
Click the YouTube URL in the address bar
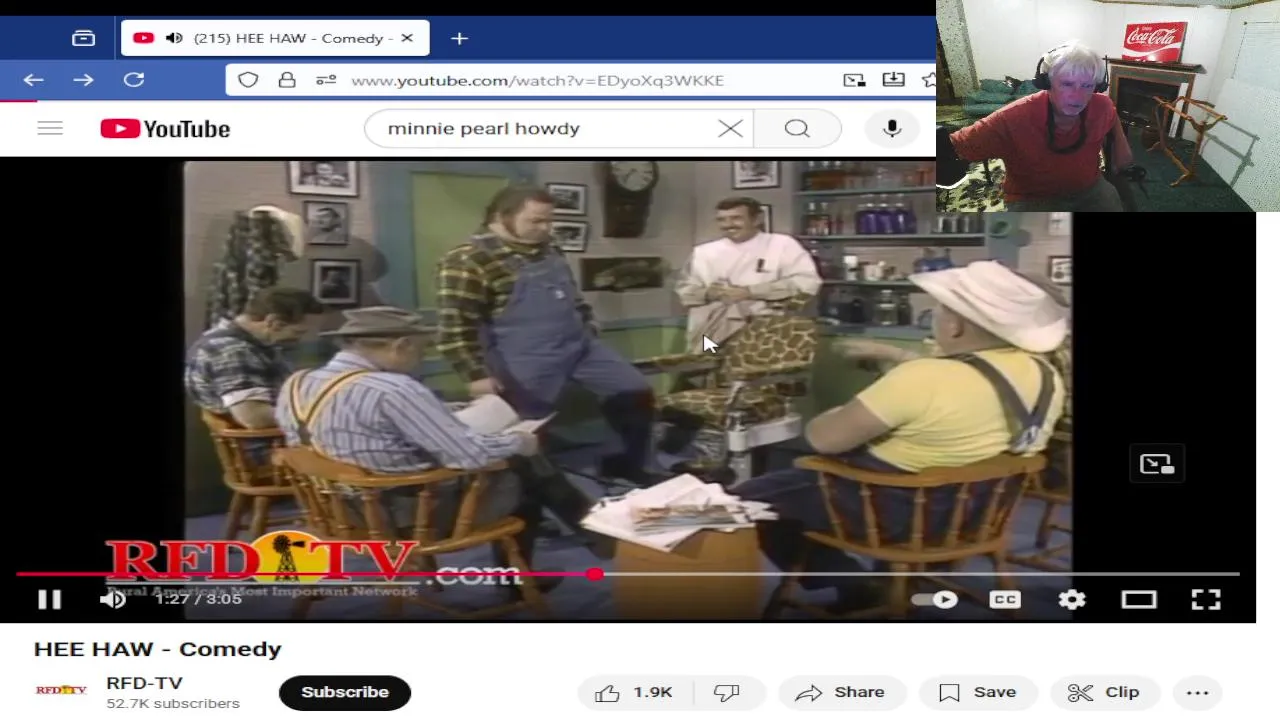pyautogui.click(x=537, y=80)
